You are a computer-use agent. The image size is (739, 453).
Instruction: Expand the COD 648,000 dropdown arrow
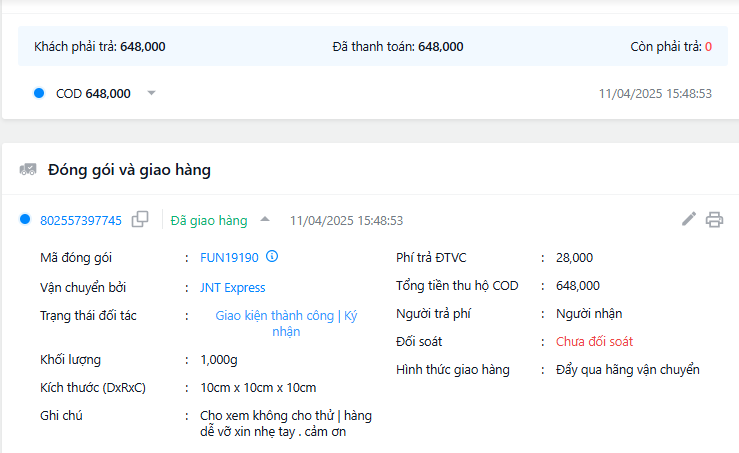point(152,93)
